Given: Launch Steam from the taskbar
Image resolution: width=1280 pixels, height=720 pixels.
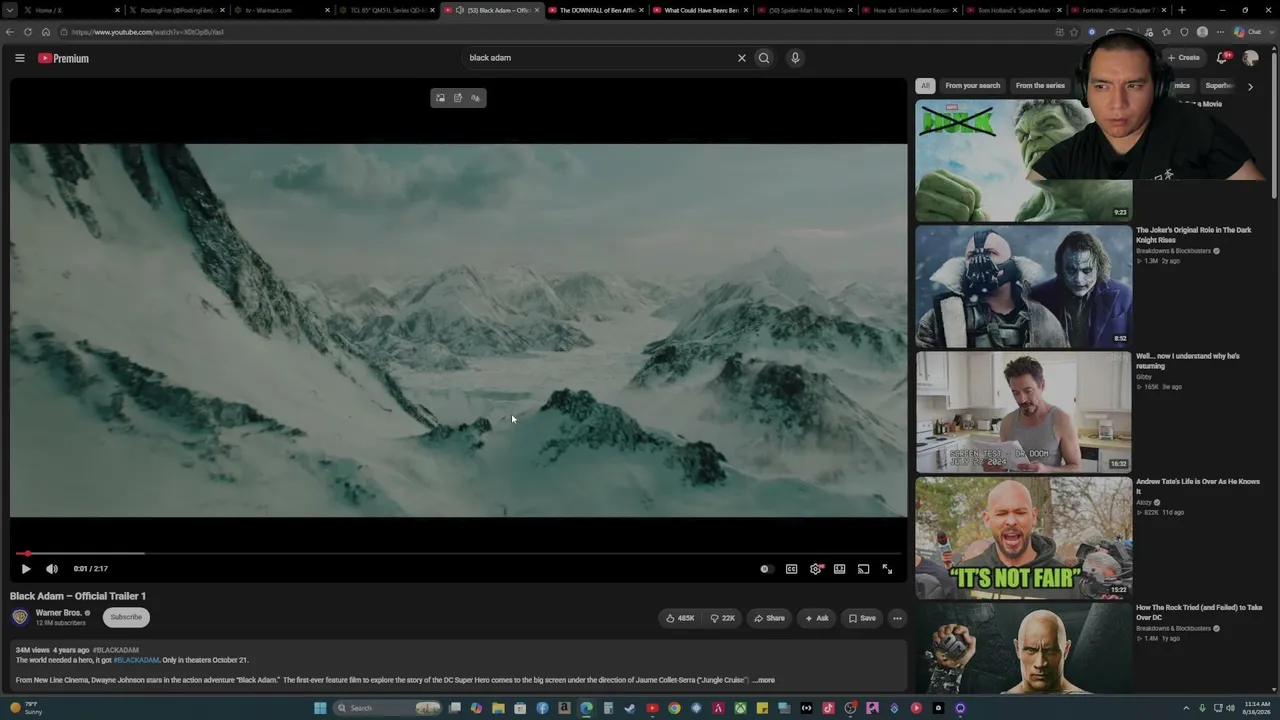Looking at the screenshot, I should pyautogui.click(x=630, y=708).
